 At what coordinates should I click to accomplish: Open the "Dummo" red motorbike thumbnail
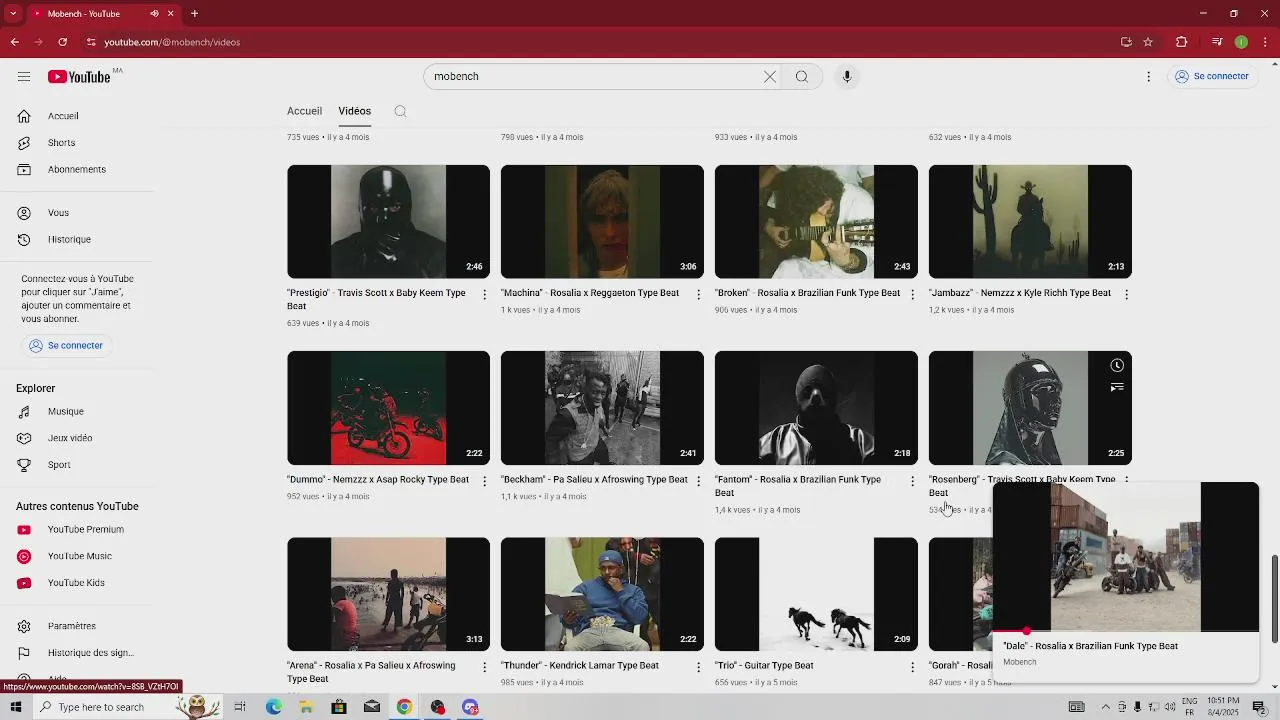(388, 408)
